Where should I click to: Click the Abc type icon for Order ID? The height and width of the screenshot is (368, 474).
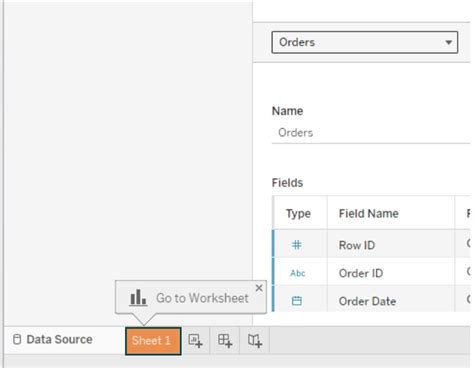click(x=298, y=273)
